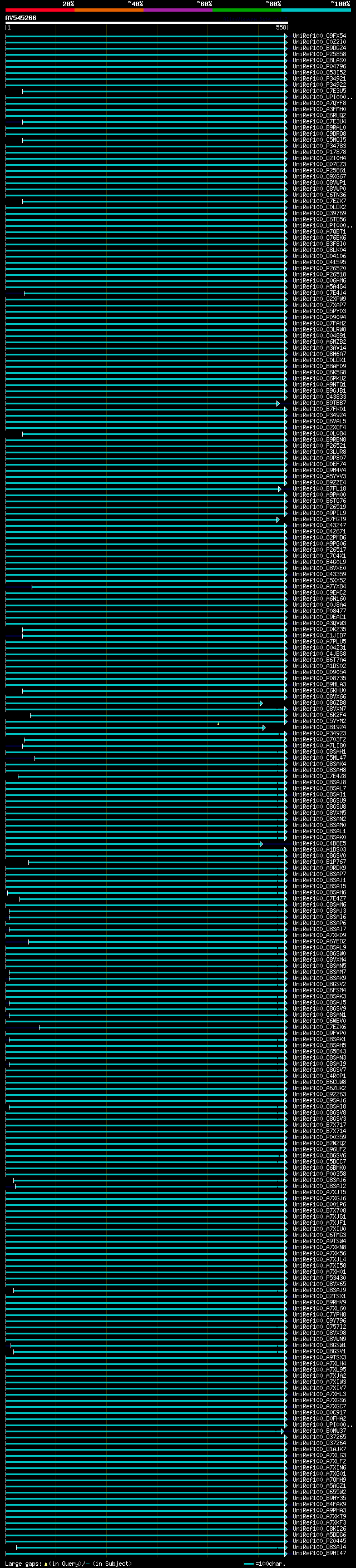Select label UniRef100_P25861

pos(319,170)
